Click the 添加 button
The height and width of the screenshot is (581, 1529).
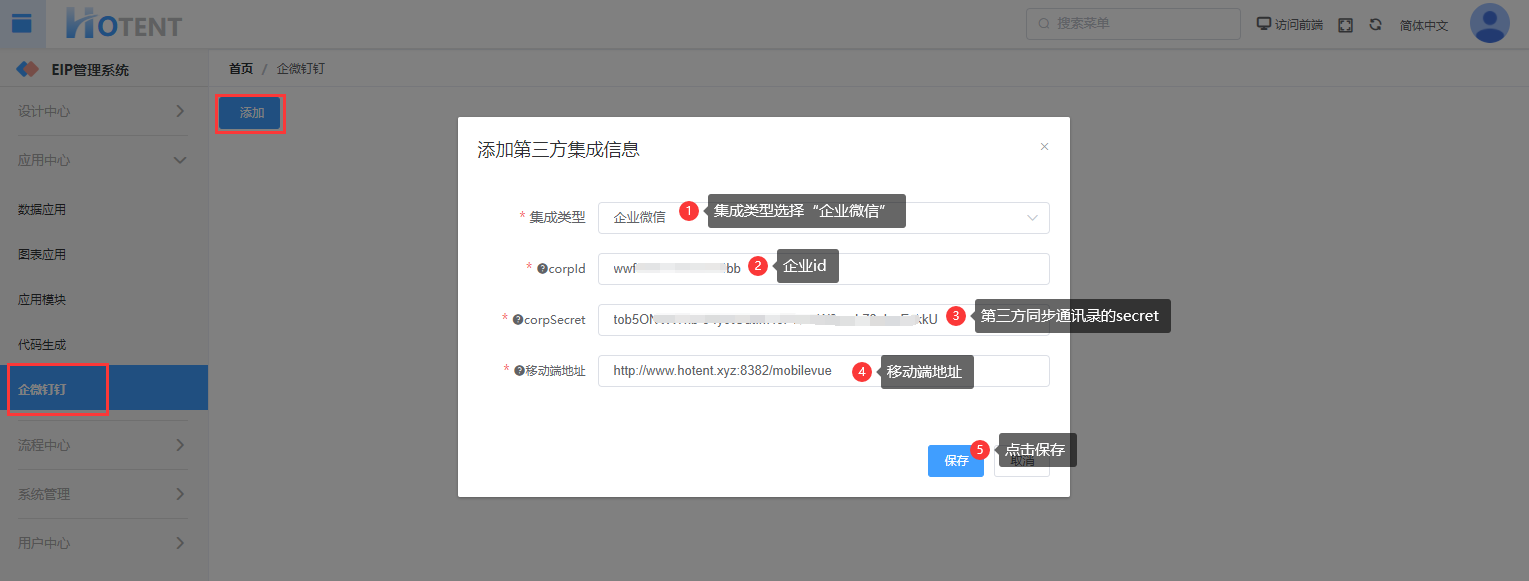click(x=251, y=113)
